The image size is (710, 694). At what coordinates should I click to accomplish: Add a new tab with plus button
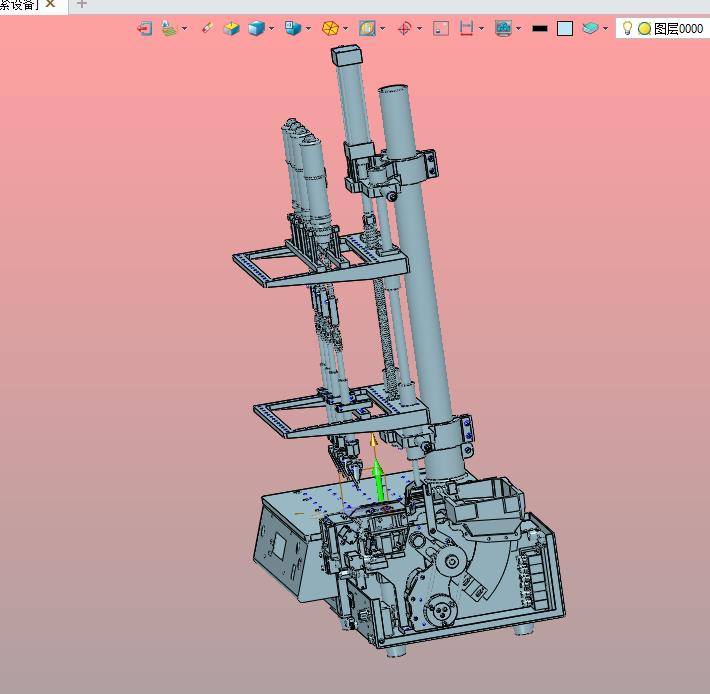[x=82, y=4]
